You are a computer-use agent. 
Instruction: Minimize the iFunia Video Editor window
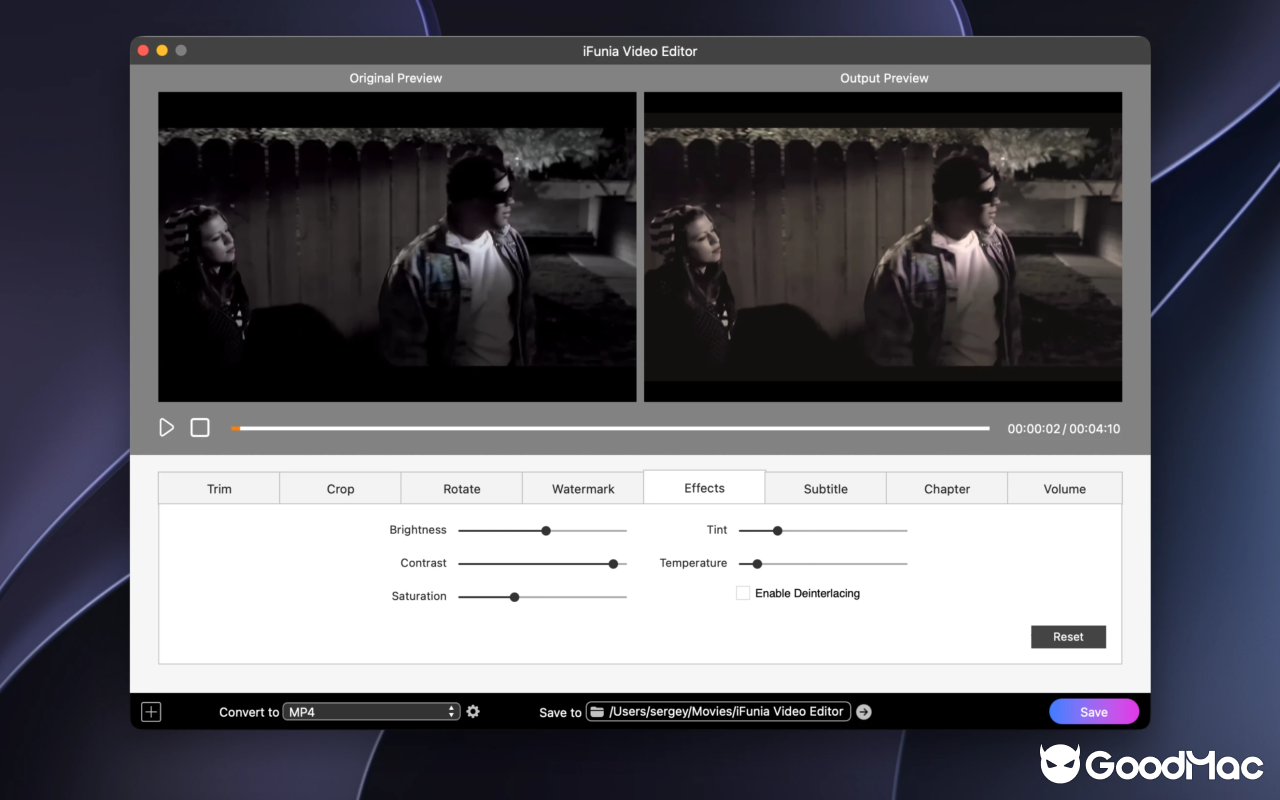pyautogui.click(x=162, y=50)
